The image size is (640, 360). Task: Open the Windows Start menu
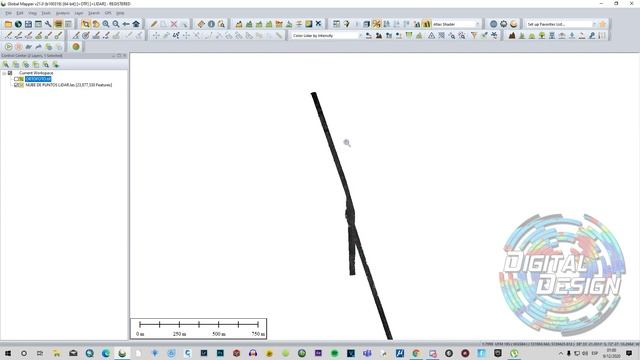point(7,353)
